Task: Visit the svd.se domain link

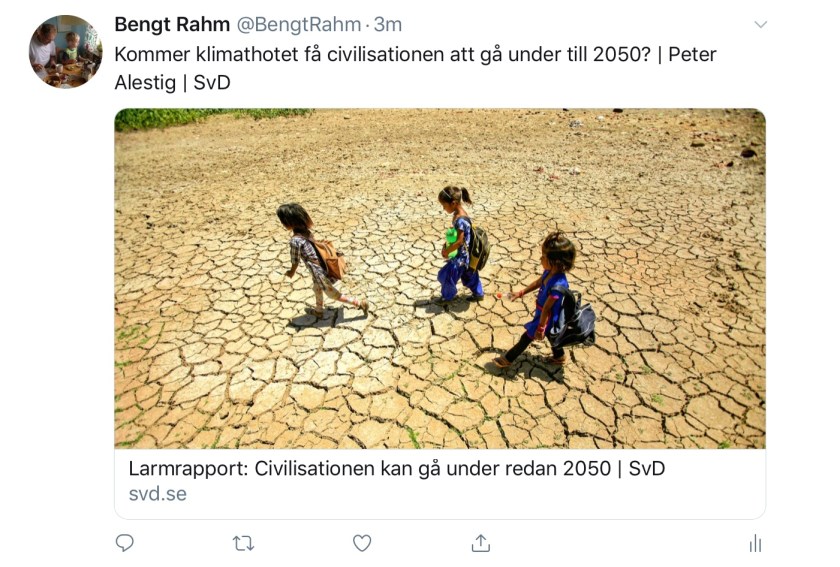Action: pyautogui.click(x=157, y=494)
